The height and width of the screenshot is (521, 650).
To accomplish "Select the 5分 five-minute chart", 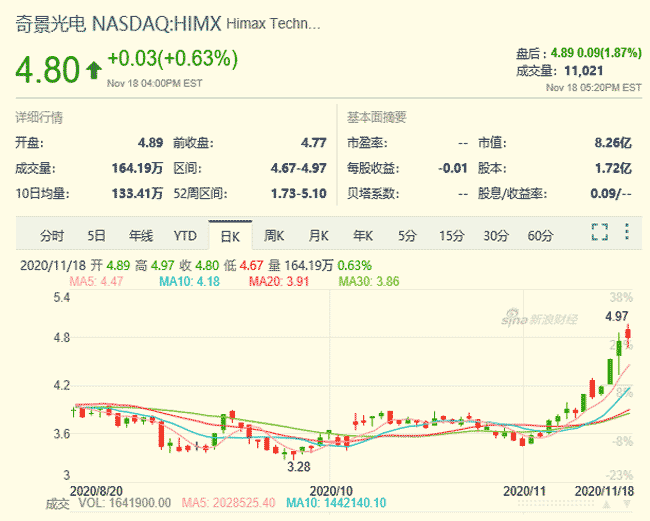I will point(407,236).
